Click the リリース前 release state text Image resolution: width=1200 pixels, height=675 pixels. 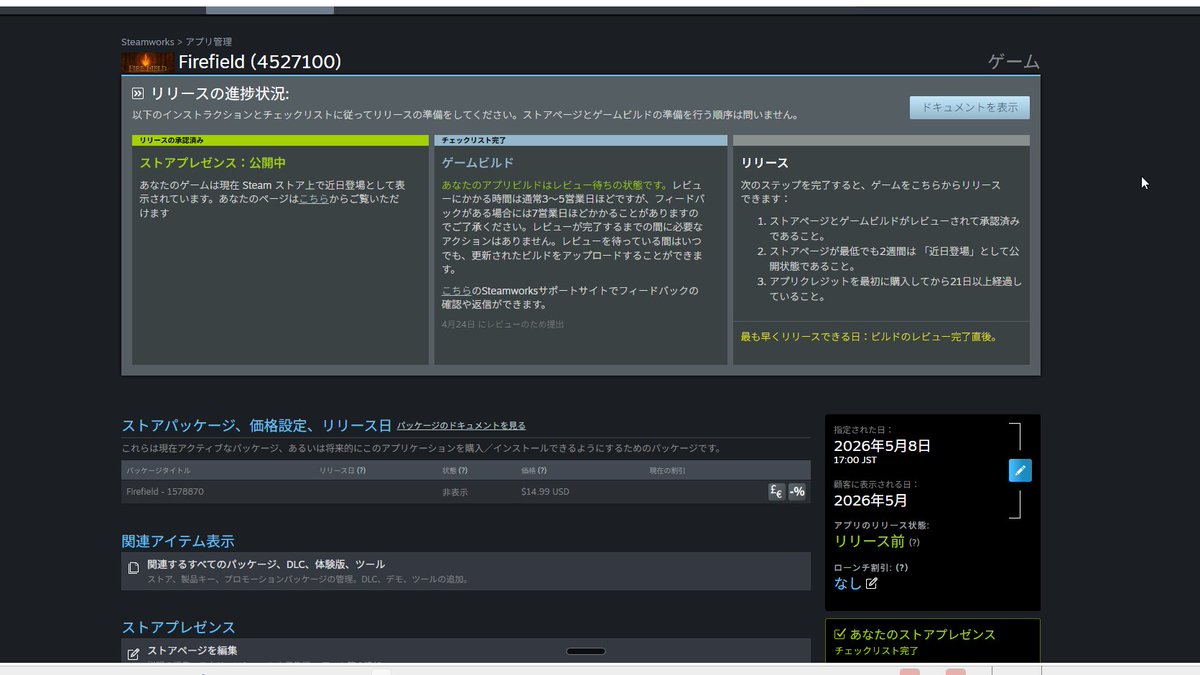869,541
